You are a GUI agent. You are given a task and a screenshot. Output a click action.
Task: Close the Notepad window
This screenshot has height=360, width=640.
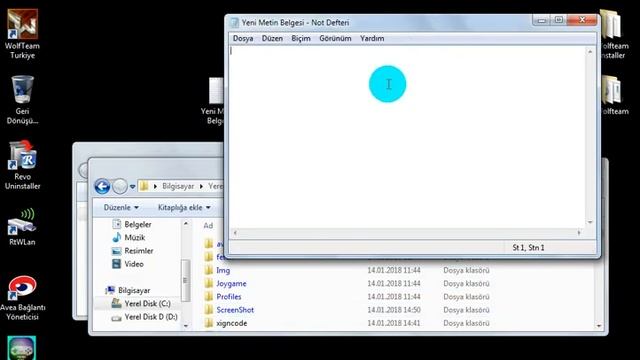[582, 20]
